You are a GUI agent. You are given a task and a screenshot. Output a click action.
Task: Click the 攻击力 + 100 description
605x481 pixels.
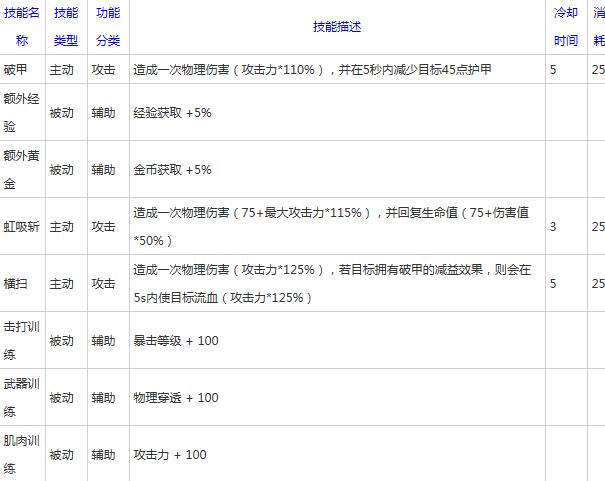(170, 455)
